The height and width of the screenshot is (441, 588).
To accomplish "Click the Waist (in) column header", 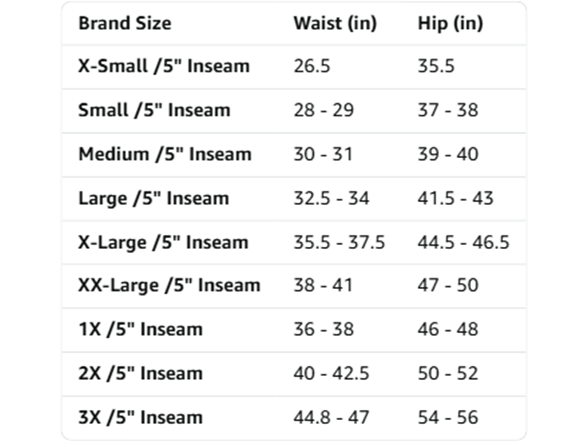I will coord(335,23).
